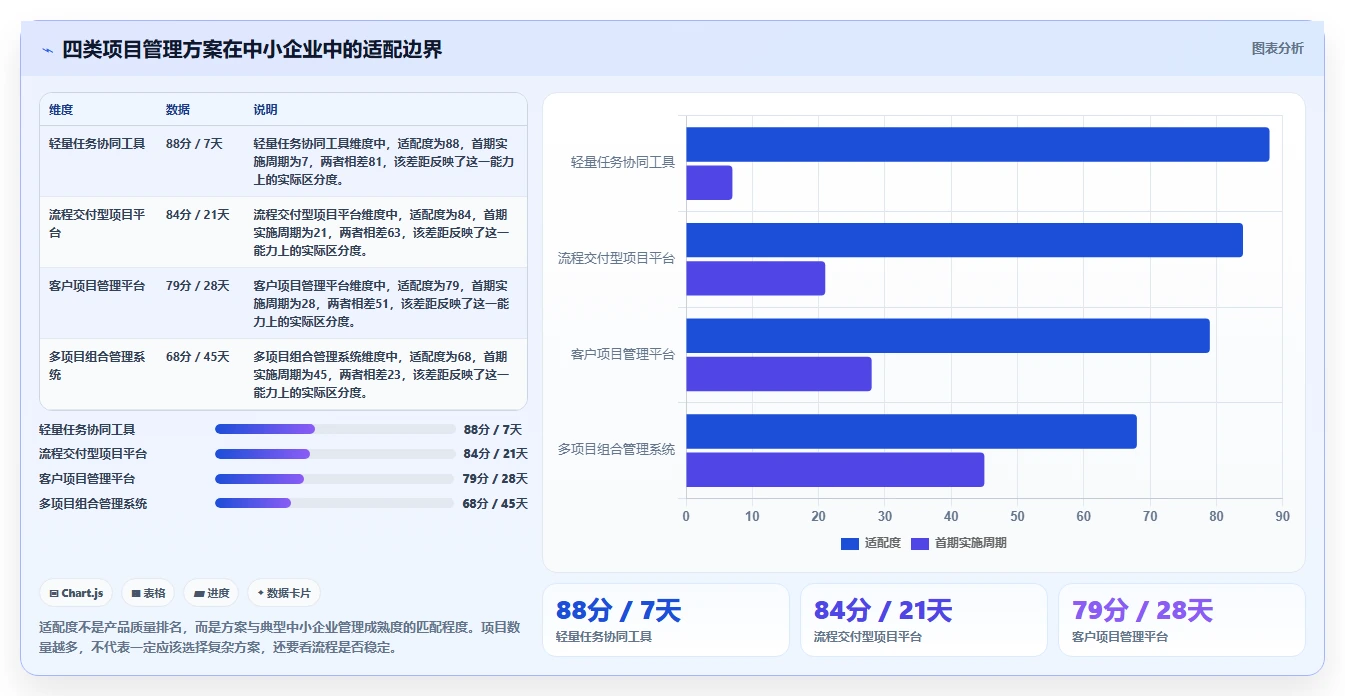This screenshot has height=696, width=1345.
Task: Click the 图表分析 label in the header
Action: click(1277, 48)
